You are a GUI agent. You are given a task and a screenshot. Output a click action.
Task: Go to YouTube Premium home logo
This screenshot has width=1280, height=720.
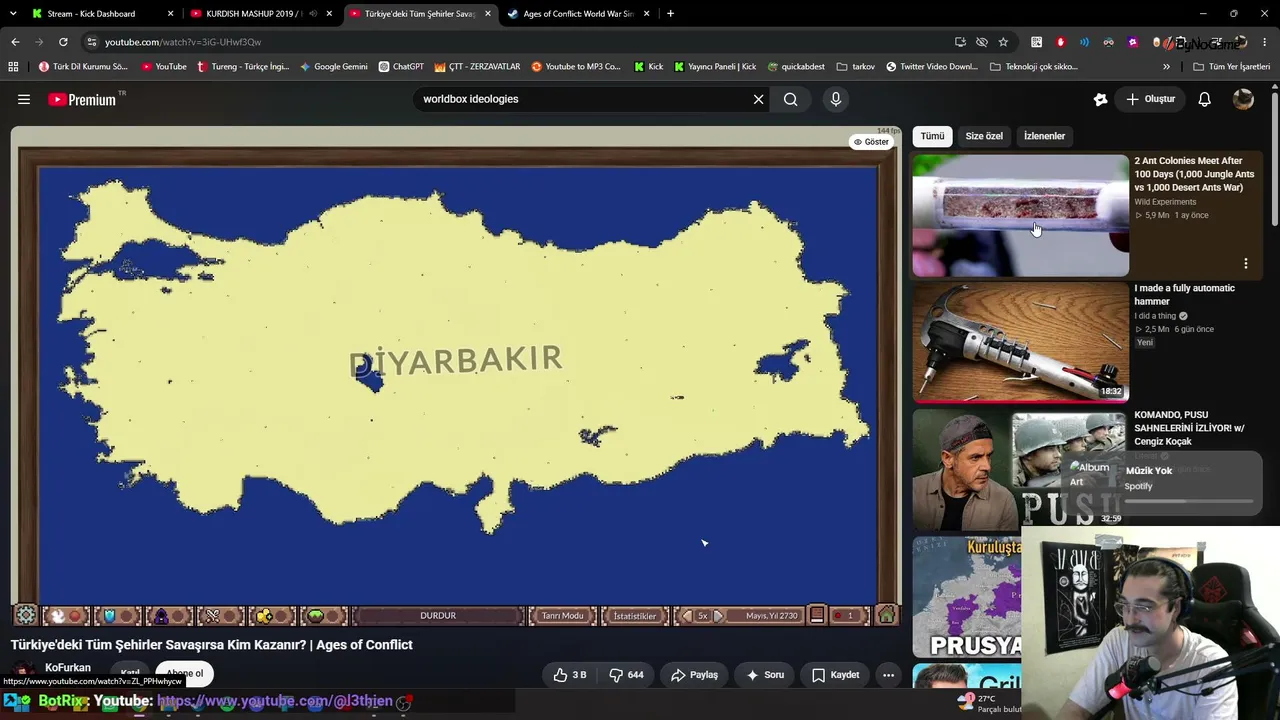click(81, 99)
